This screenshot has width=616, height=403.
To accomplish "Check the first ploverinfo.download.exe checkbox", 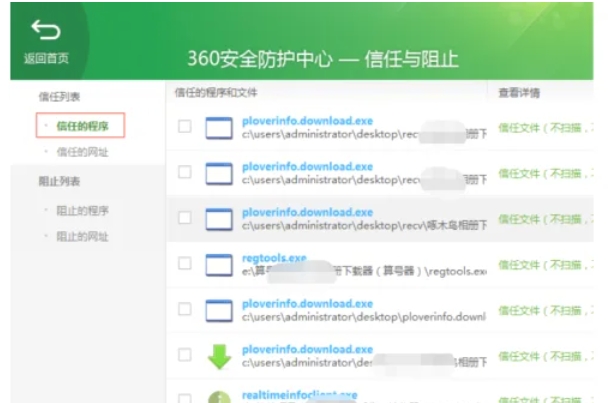I will (x=184, y=127).
